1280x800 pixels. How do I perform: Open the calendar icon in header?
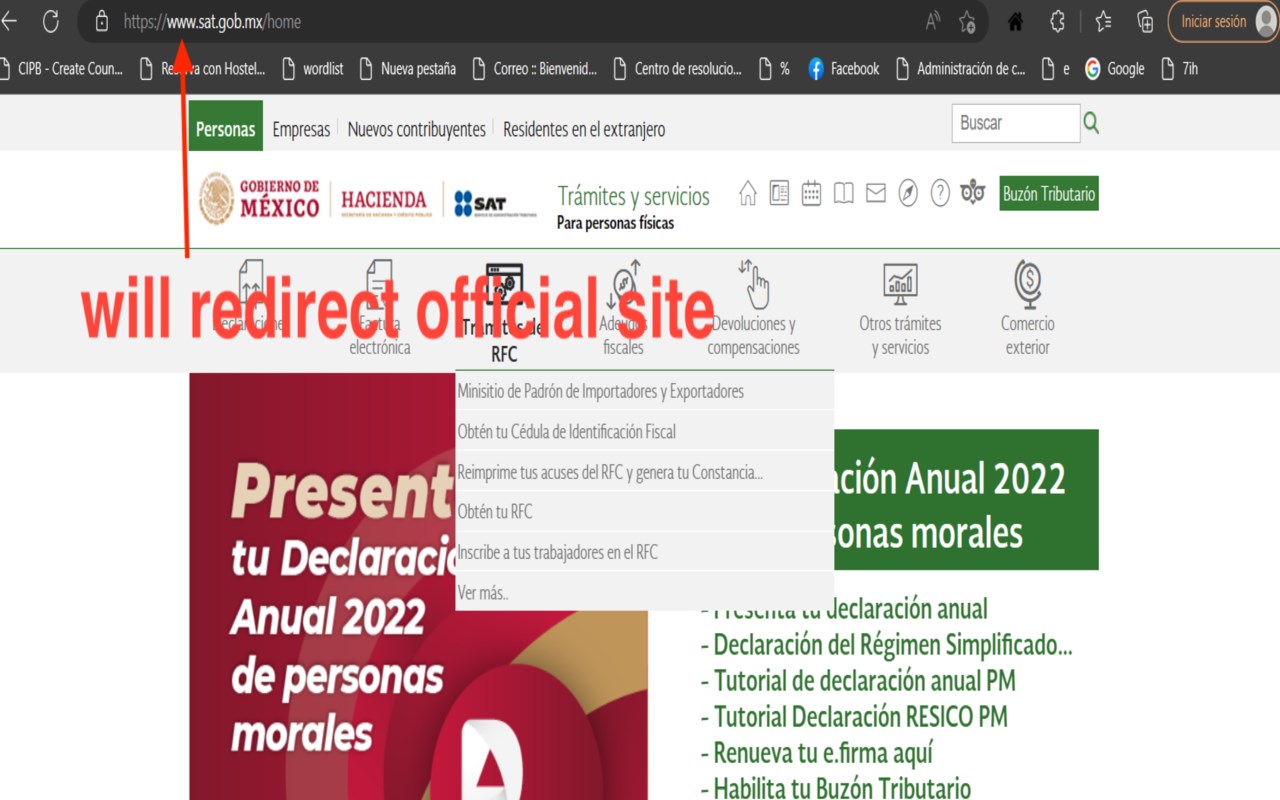point(811,193)
